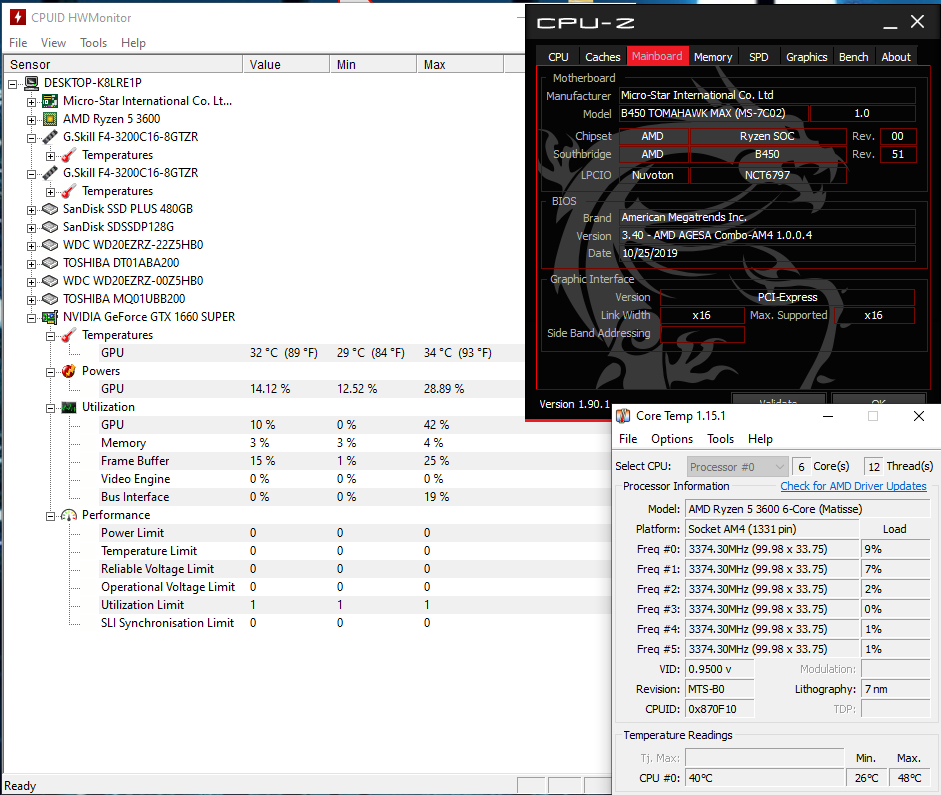The height and width of the screenshot is (795, 941).
Task: Click the thermometer icon under second G.Skill module
Action: pyautogui.click(x=69, y=191)
